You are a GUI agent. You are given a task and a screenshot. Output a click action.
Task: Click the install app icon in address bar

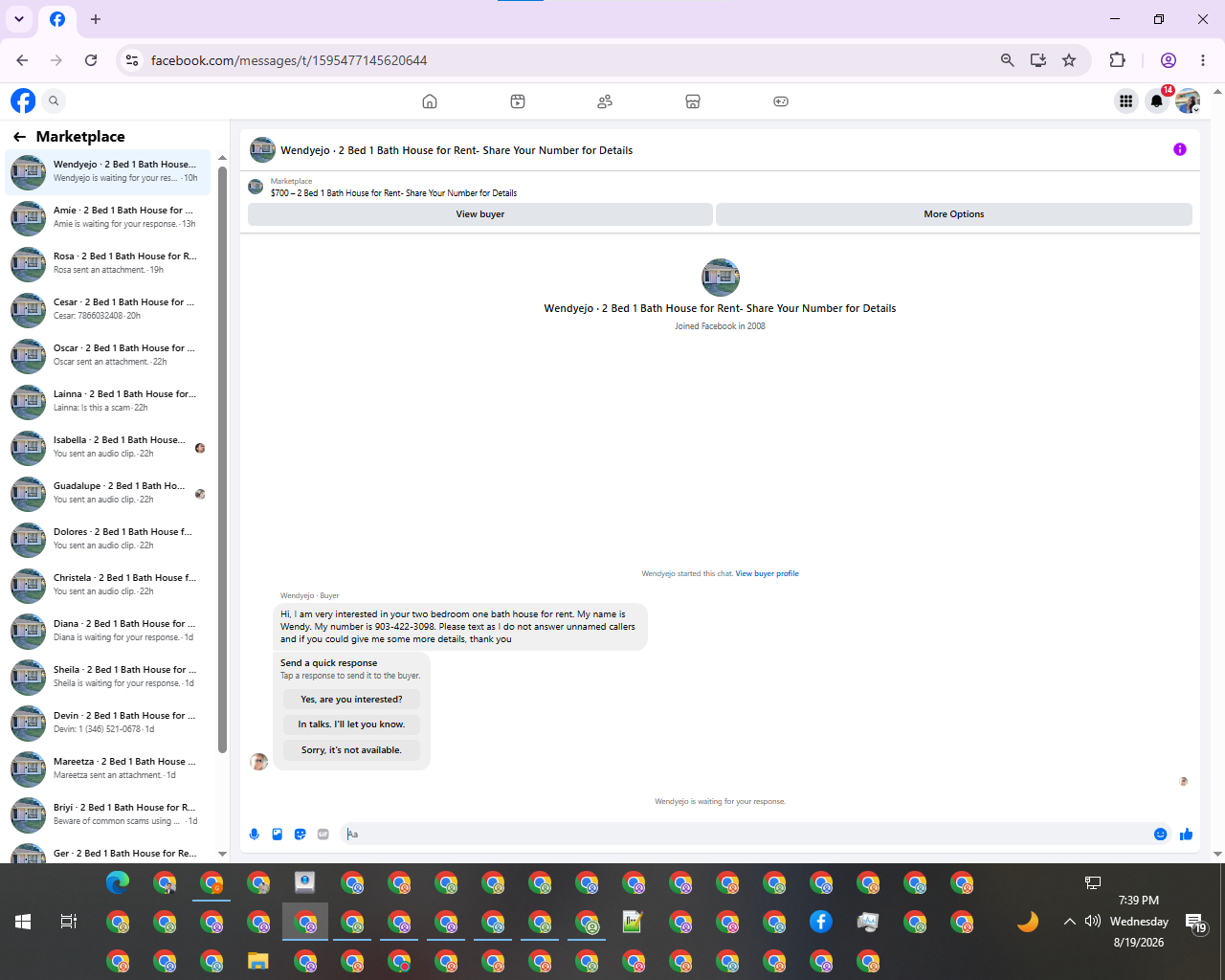point(1038,60)
